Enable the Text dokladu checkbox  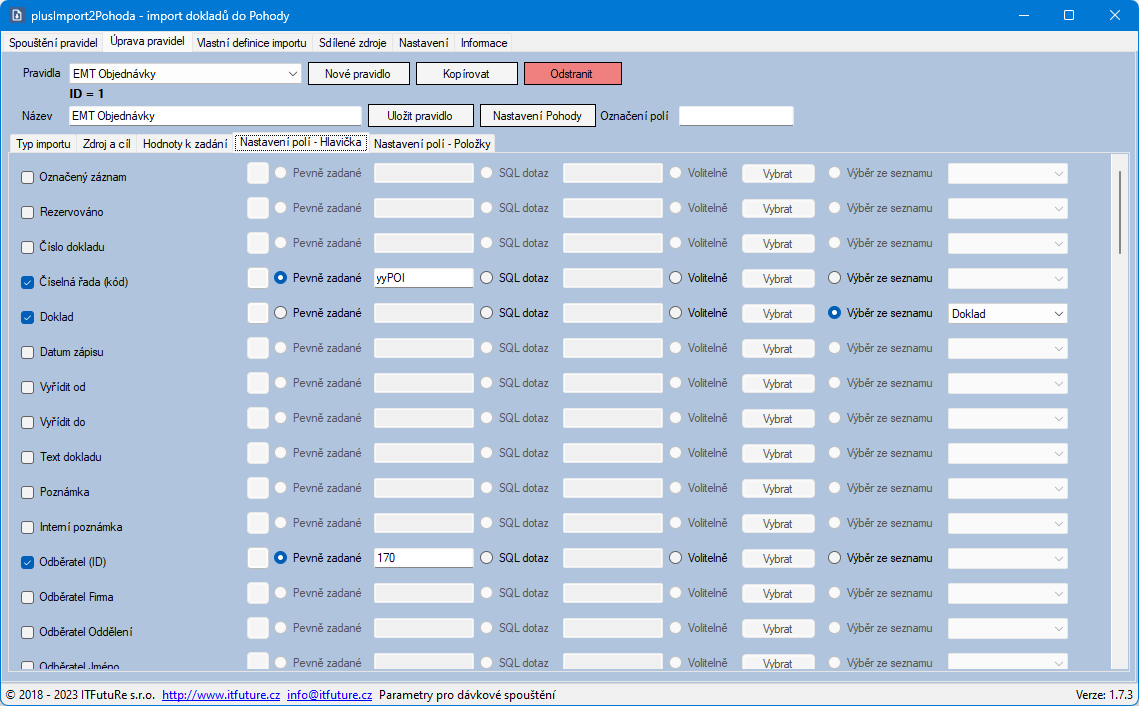pyautogui.click(x=28, y=457)
